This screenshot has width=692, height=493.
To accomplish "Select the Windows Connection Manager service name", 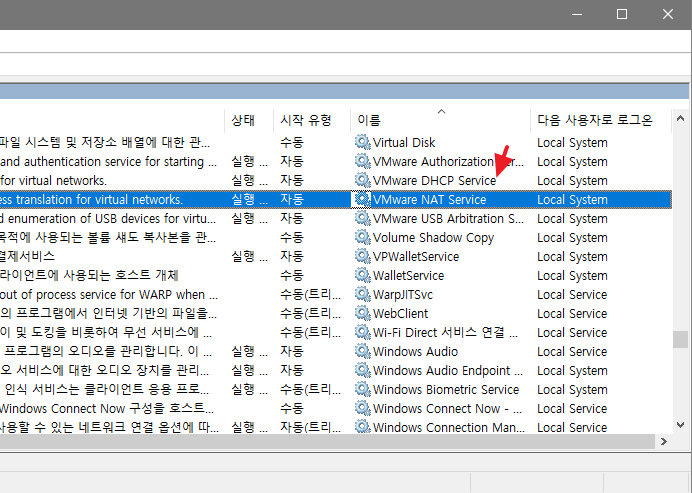I will point(449,427).
